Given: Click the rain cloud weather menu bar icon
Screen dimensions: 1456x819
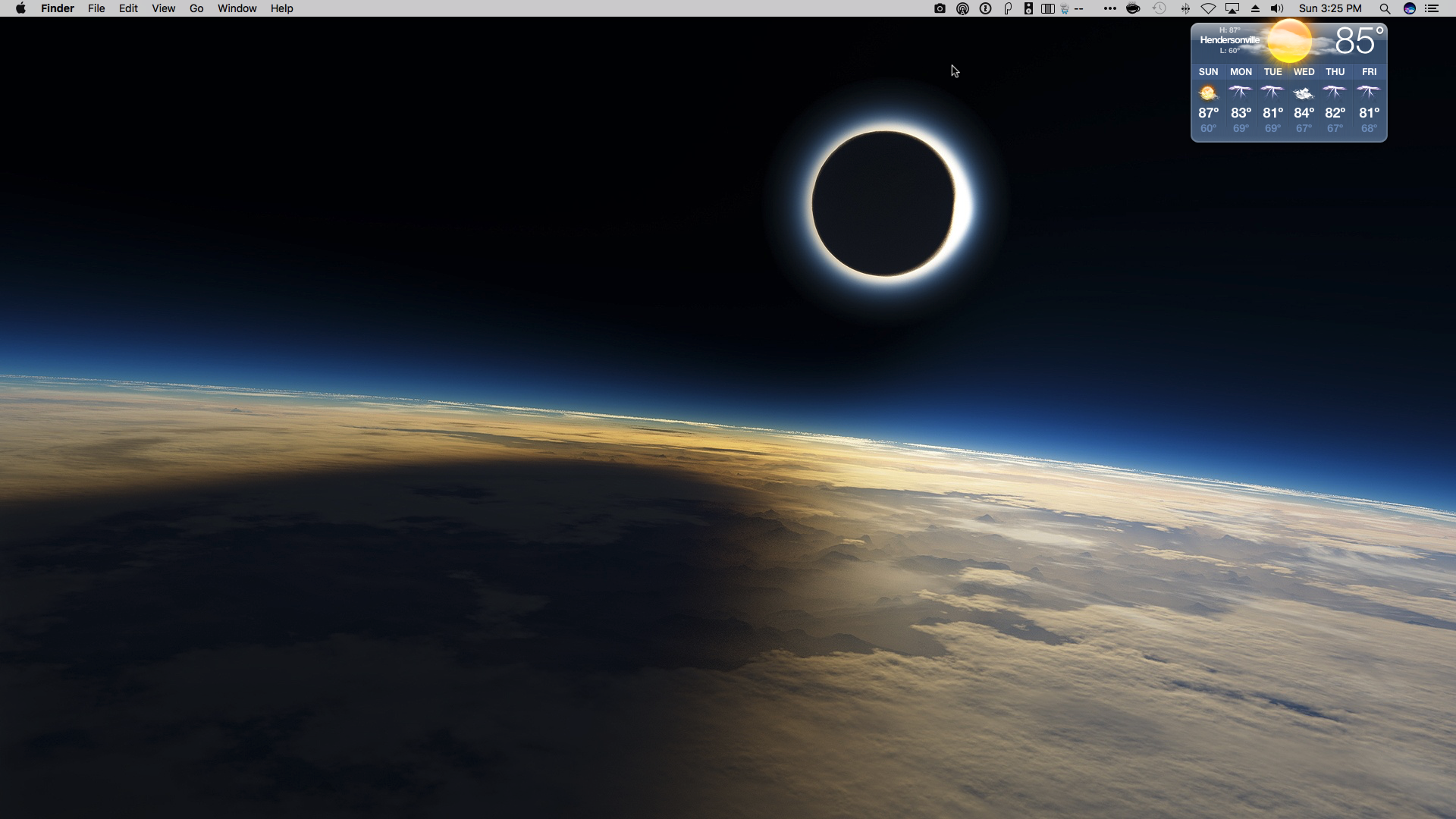Looking at the screenshot, I should 1065,9.
